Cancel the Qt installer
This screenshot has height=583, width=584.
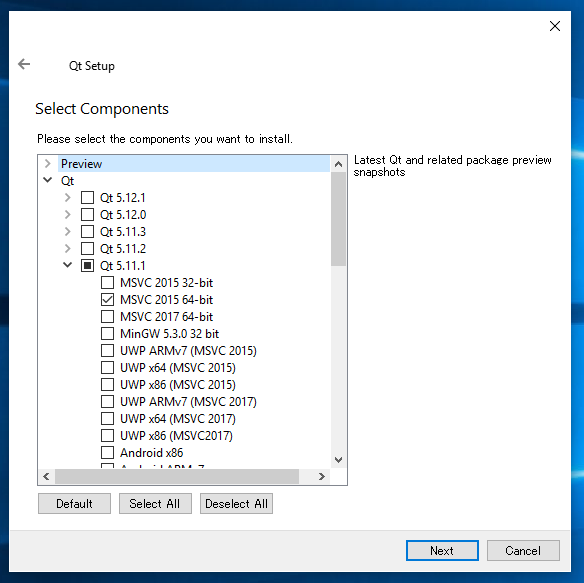[523, 551]
